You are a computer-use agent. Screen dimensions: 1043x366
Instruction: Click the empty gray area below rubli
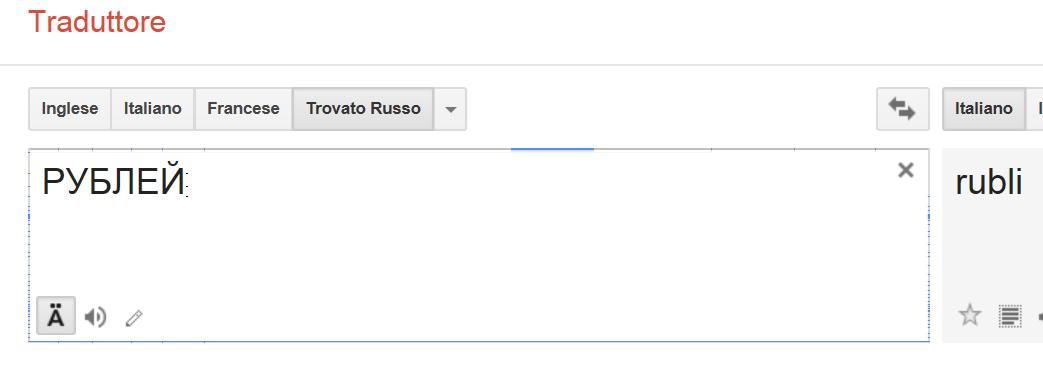click(992, 253)
